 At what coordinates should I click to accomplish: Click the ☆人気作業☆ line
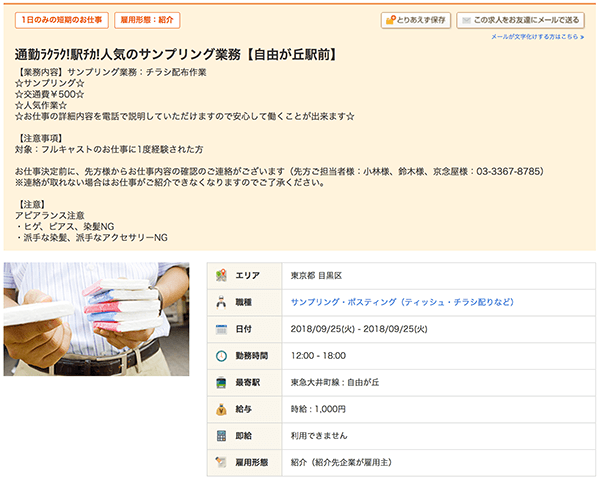tap(41, 105)
